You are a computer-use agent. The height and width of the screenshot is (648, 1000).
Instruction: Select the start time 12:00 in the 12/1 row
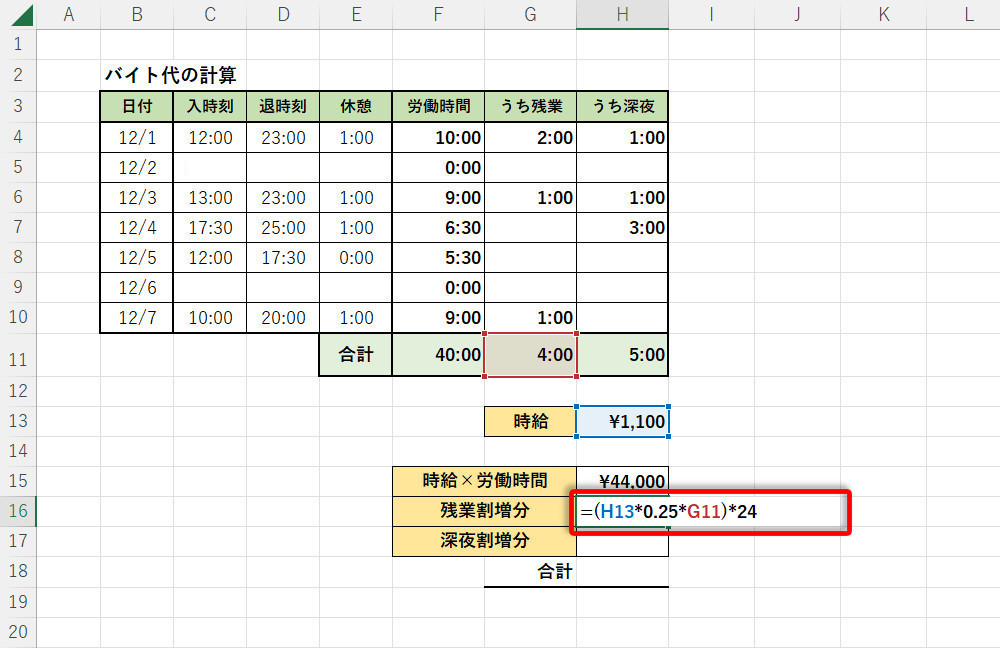click(x=210, y=137)
